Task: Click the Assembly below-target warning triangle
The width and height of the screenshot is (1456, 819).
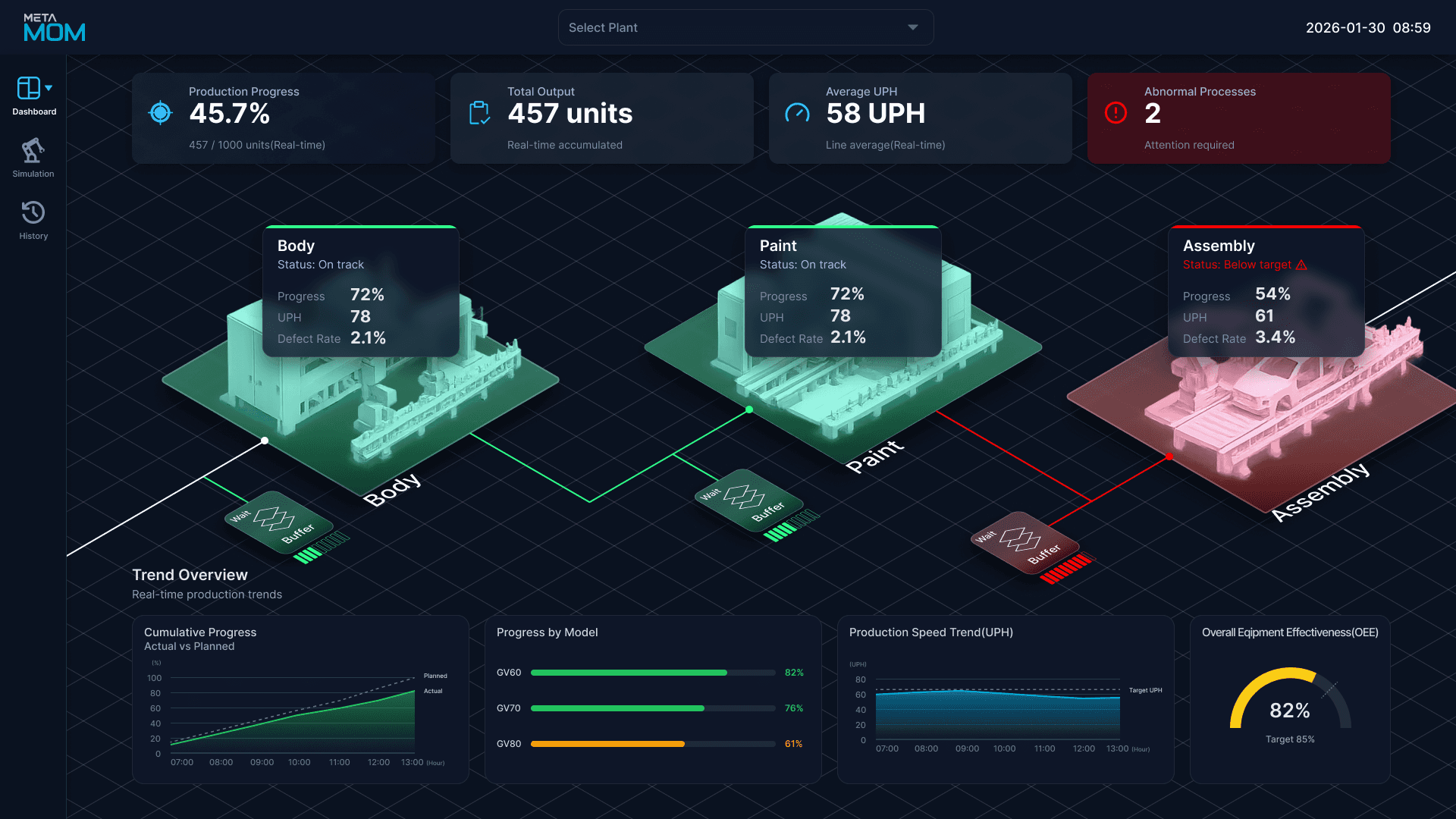Action: (1301, 265)
